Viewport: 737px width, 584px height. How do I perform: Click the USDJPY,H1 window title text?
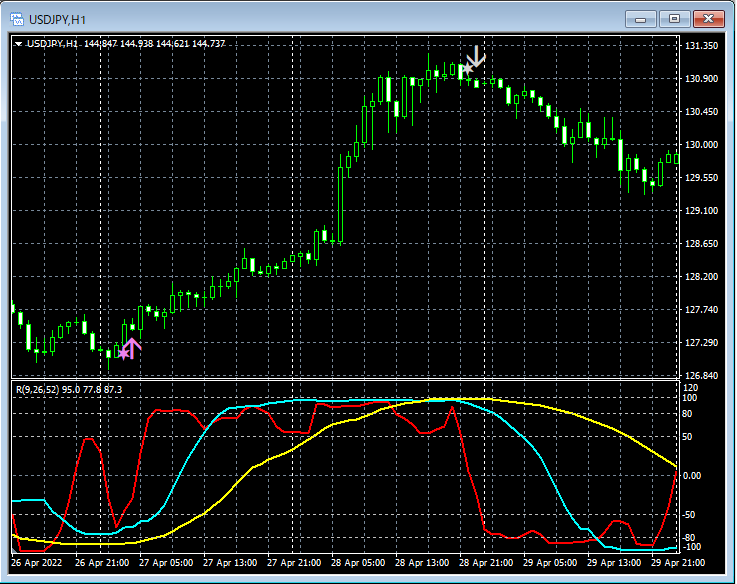pyautogui.click(x=57, y=19)
